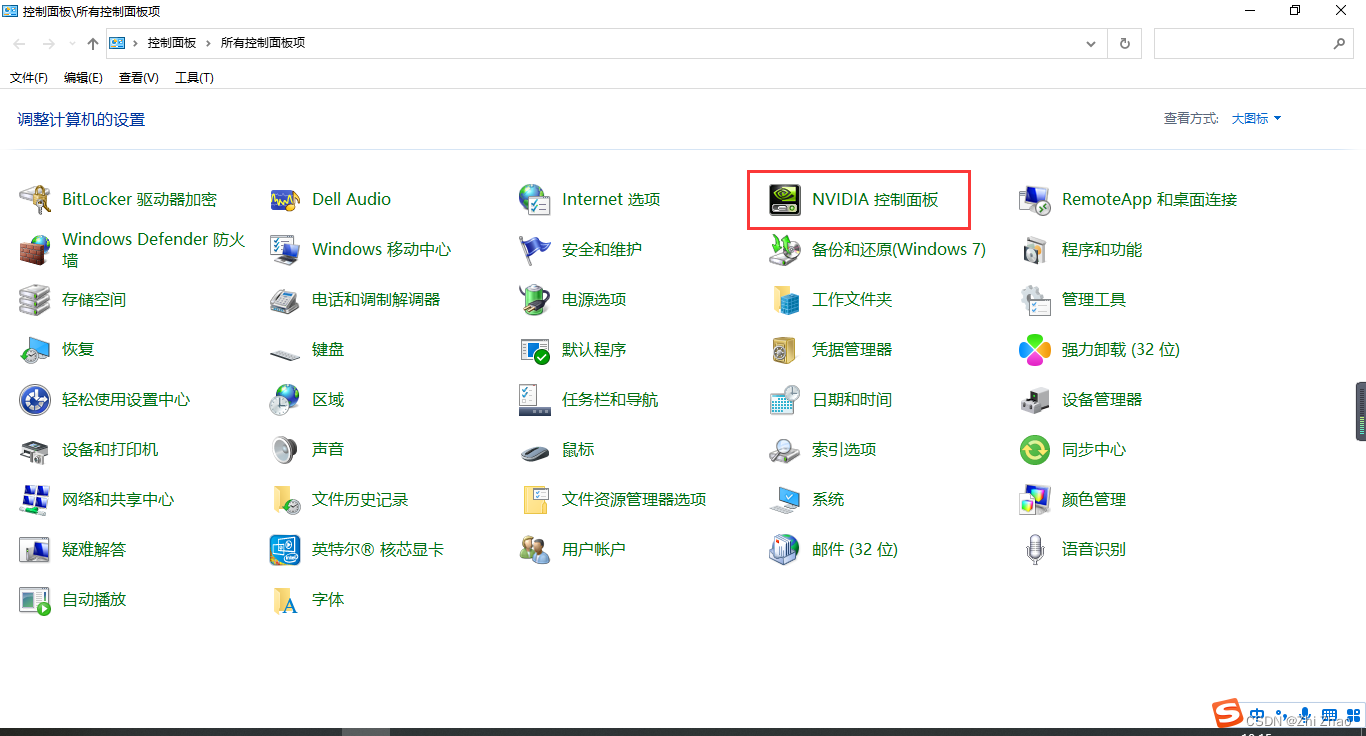
Task: Click the 疑难解答 link
Action: [94, 549]
